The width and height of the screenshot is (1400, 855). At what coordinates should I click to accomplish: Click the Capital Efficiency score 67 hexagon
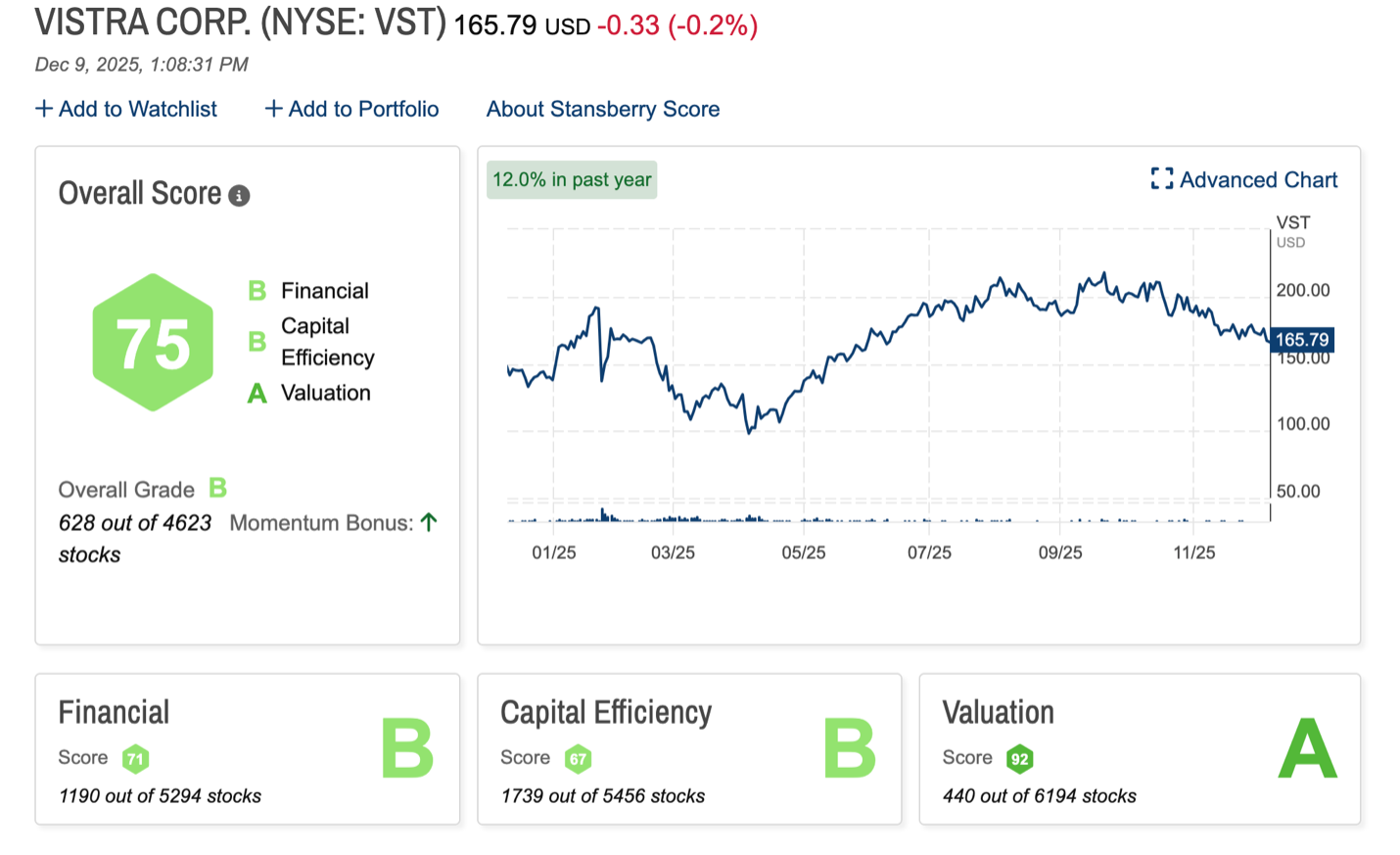click(578, 758)
